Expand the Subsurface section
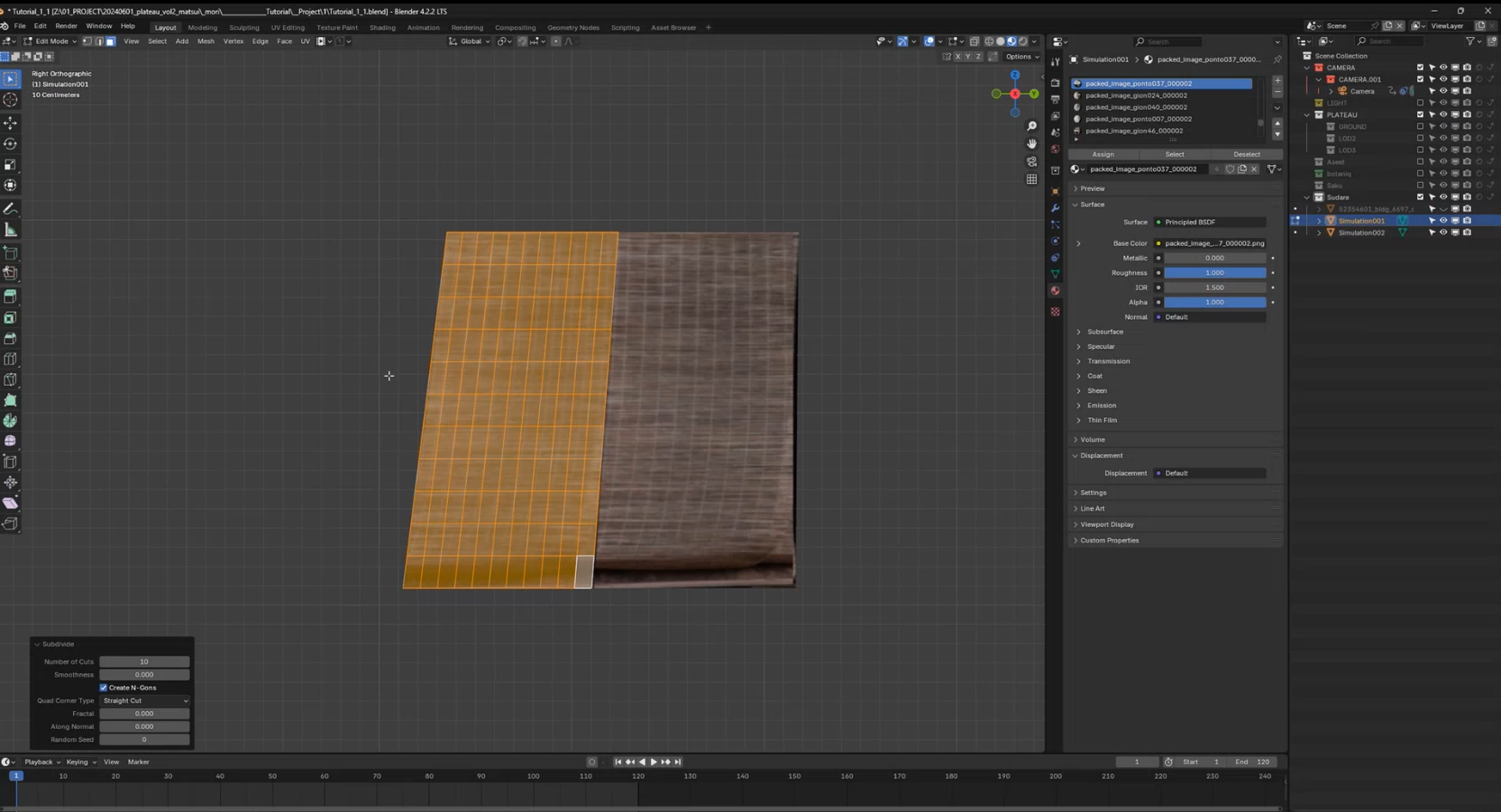The image size is (1501, 812). 1104,332
